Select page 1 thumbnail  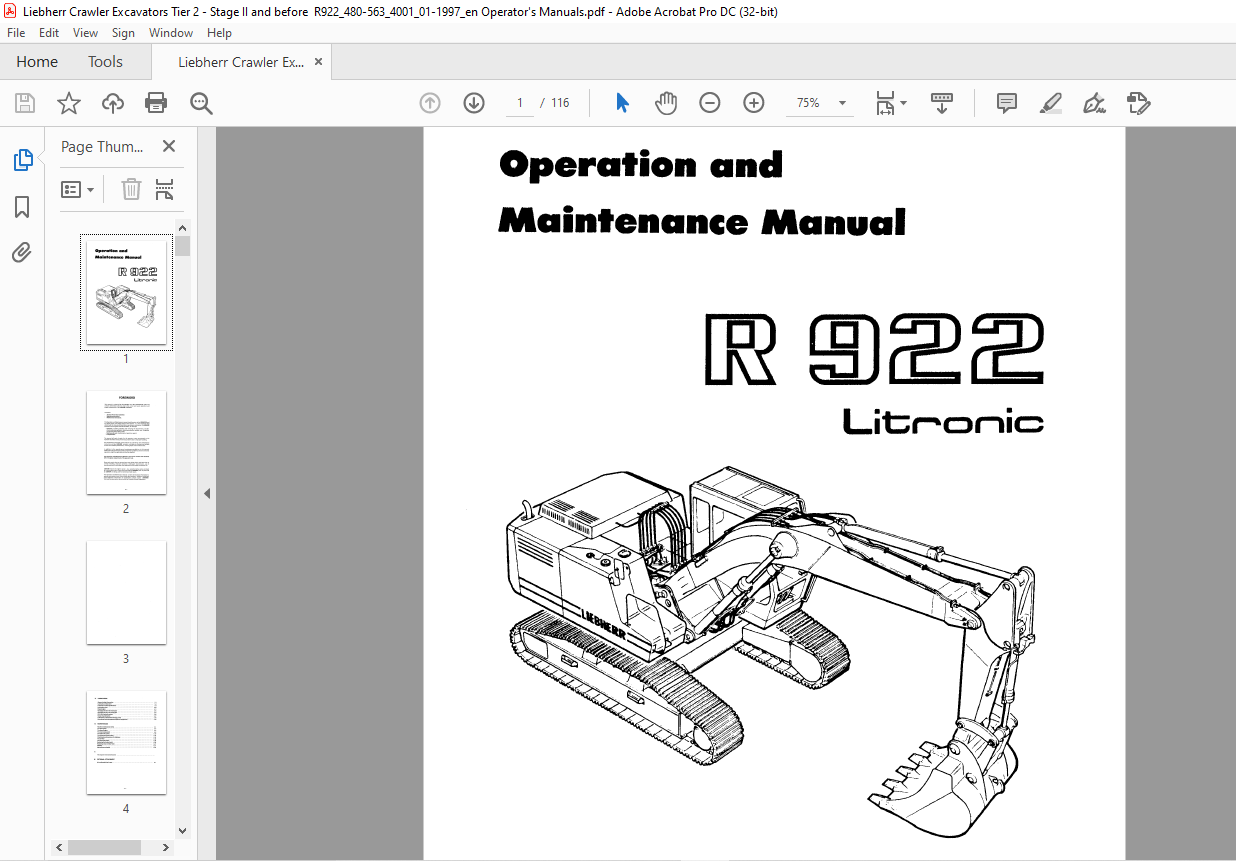click(x=126, y=292)
